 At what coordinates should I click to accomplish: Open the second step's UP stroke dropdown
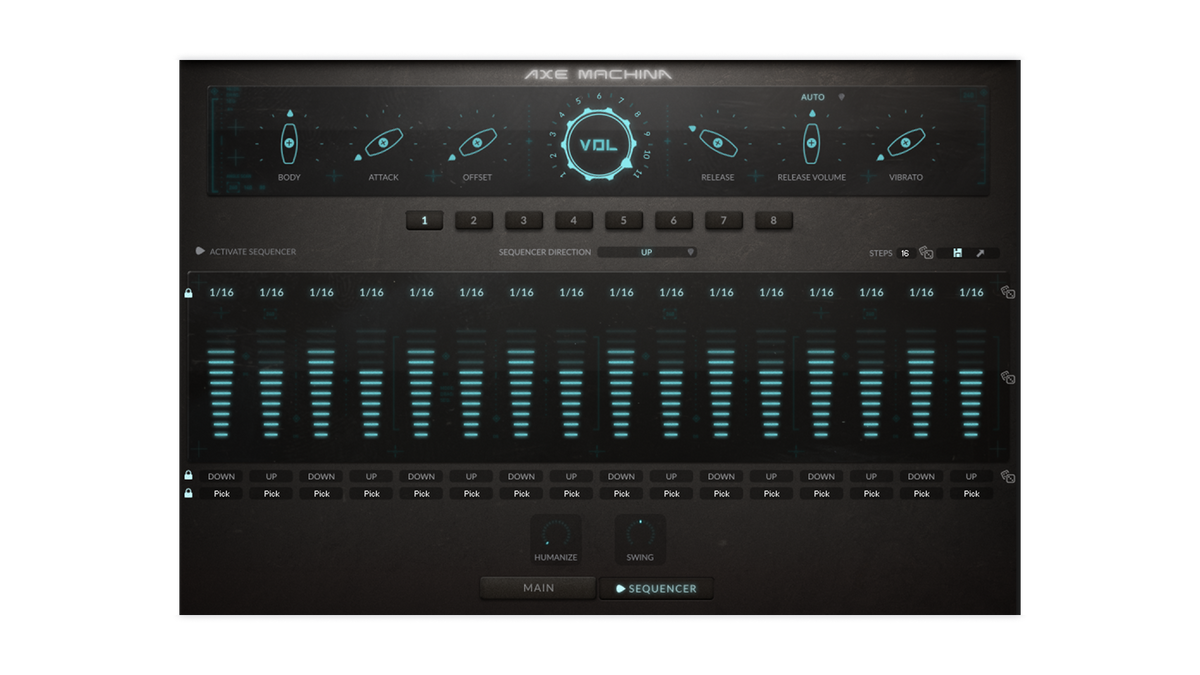[x=271, y=477]
